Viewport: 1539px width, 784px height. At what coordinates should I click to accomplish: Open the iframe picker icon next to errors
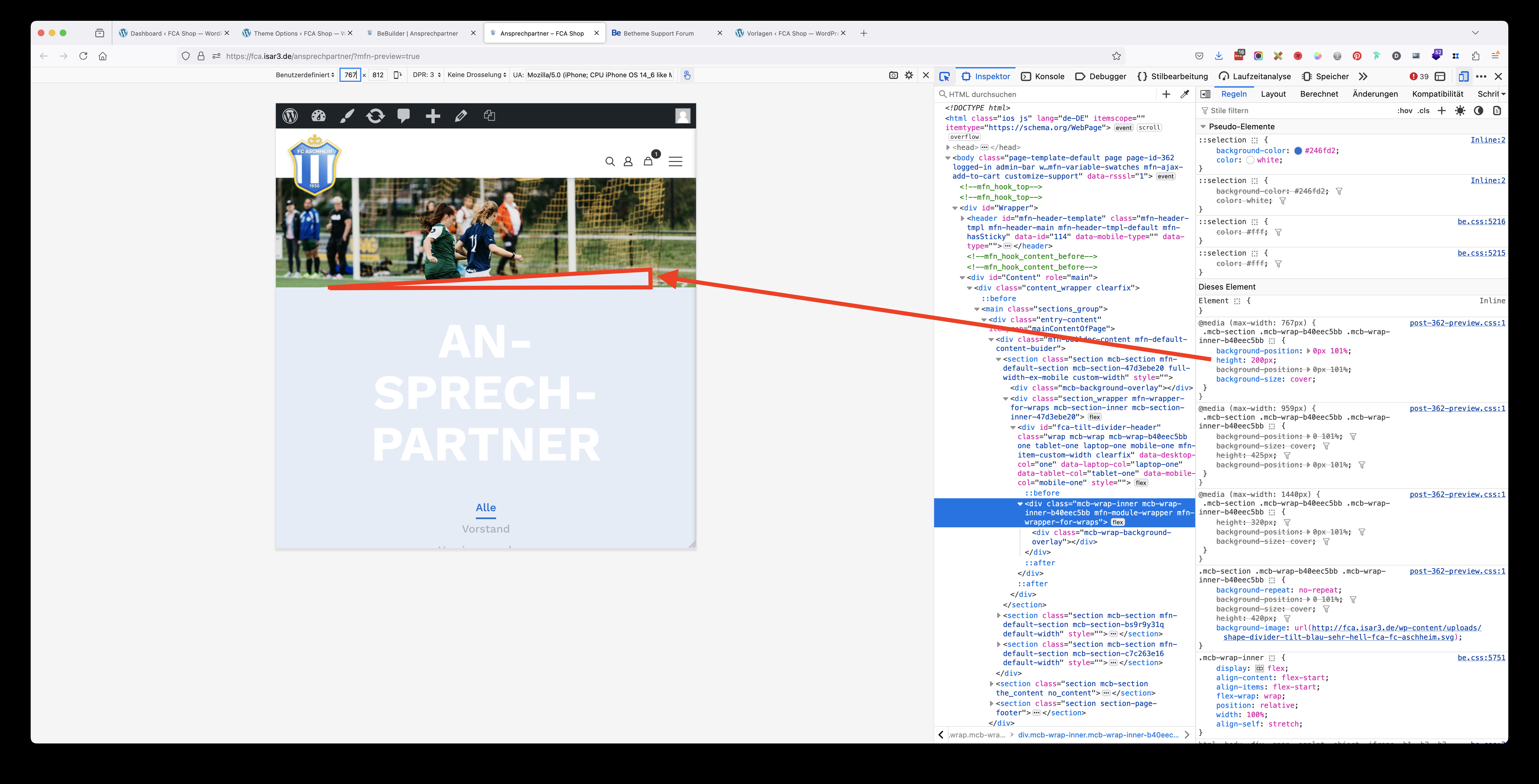tap(1440, 76)
